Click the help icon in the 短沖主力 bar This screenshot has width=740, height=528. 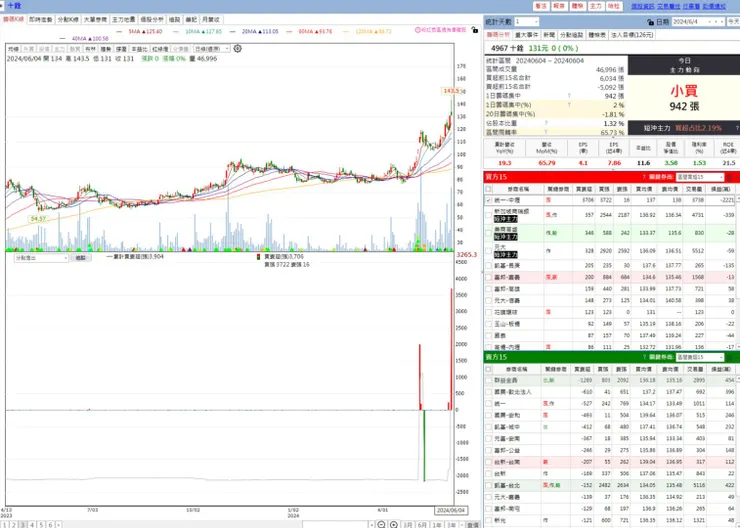(737, 128)
